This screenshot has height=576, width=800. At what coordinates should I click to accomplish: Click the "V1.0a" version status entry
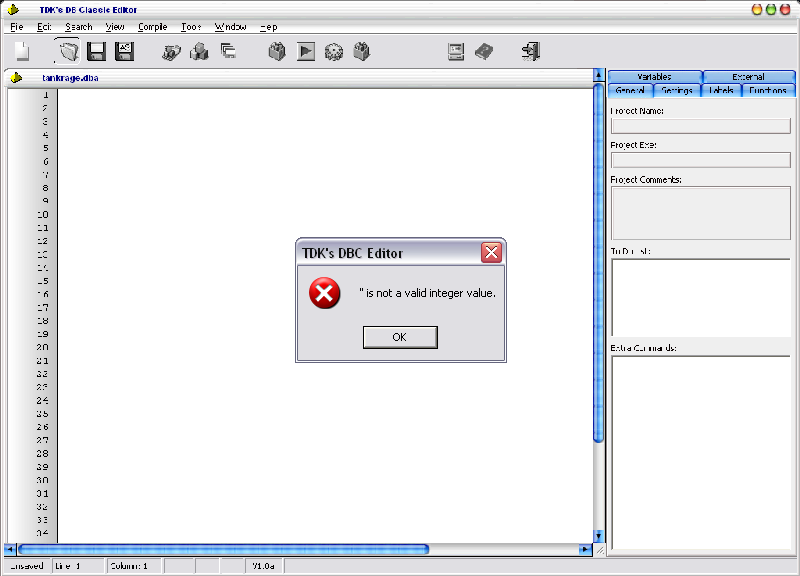point(263,566)
